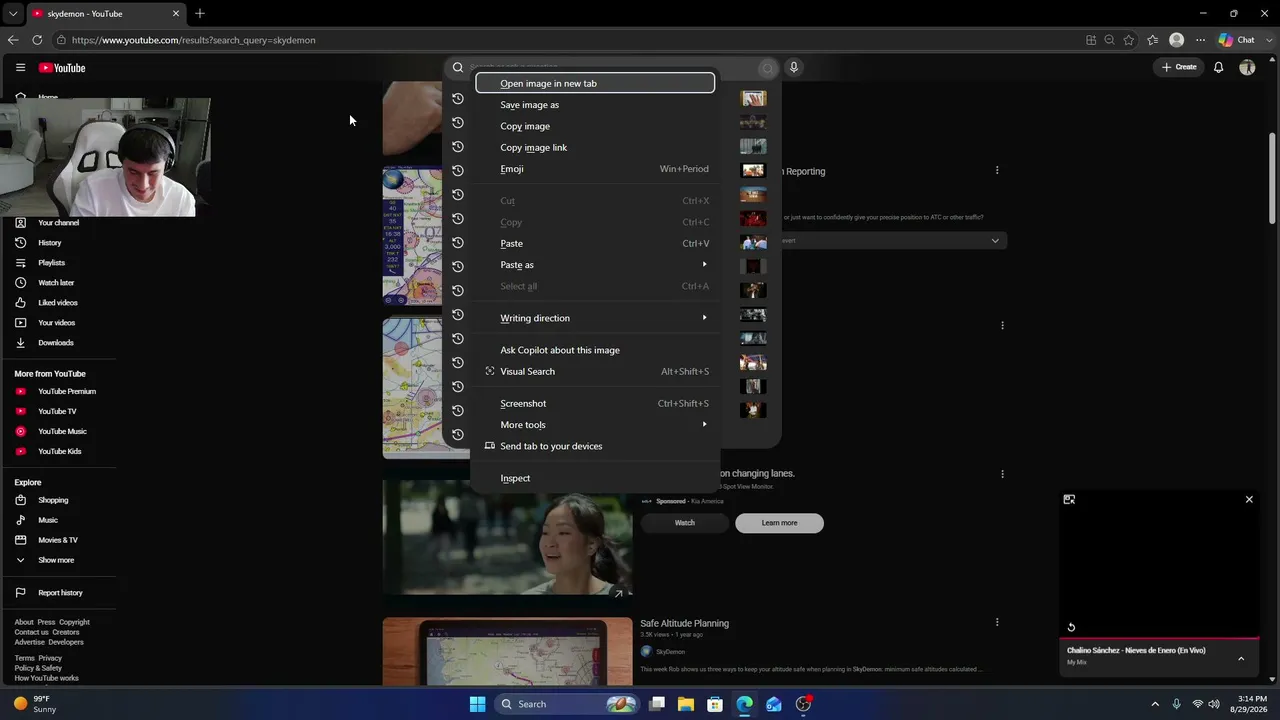Expand Show more in the Explore section
The height and width of the screenshot is (720, 1280).
pyautogui.click(x=56, y=560)
